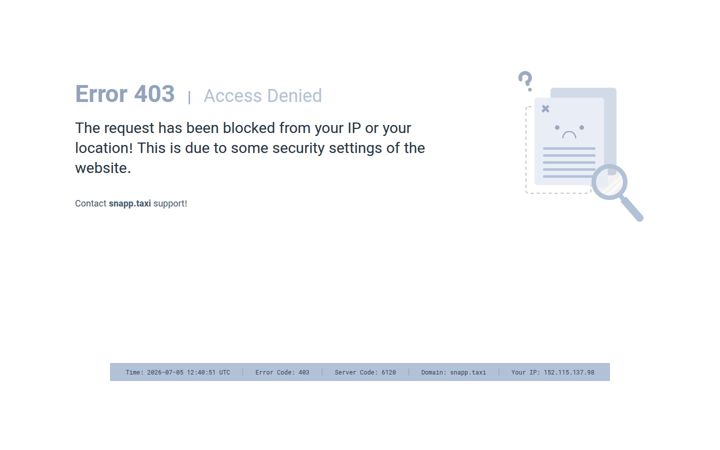The width and height of the screenshot is (720, 450).
Task: Click the word 'Contact' in the support line
Action: click(x=90, y=203)
